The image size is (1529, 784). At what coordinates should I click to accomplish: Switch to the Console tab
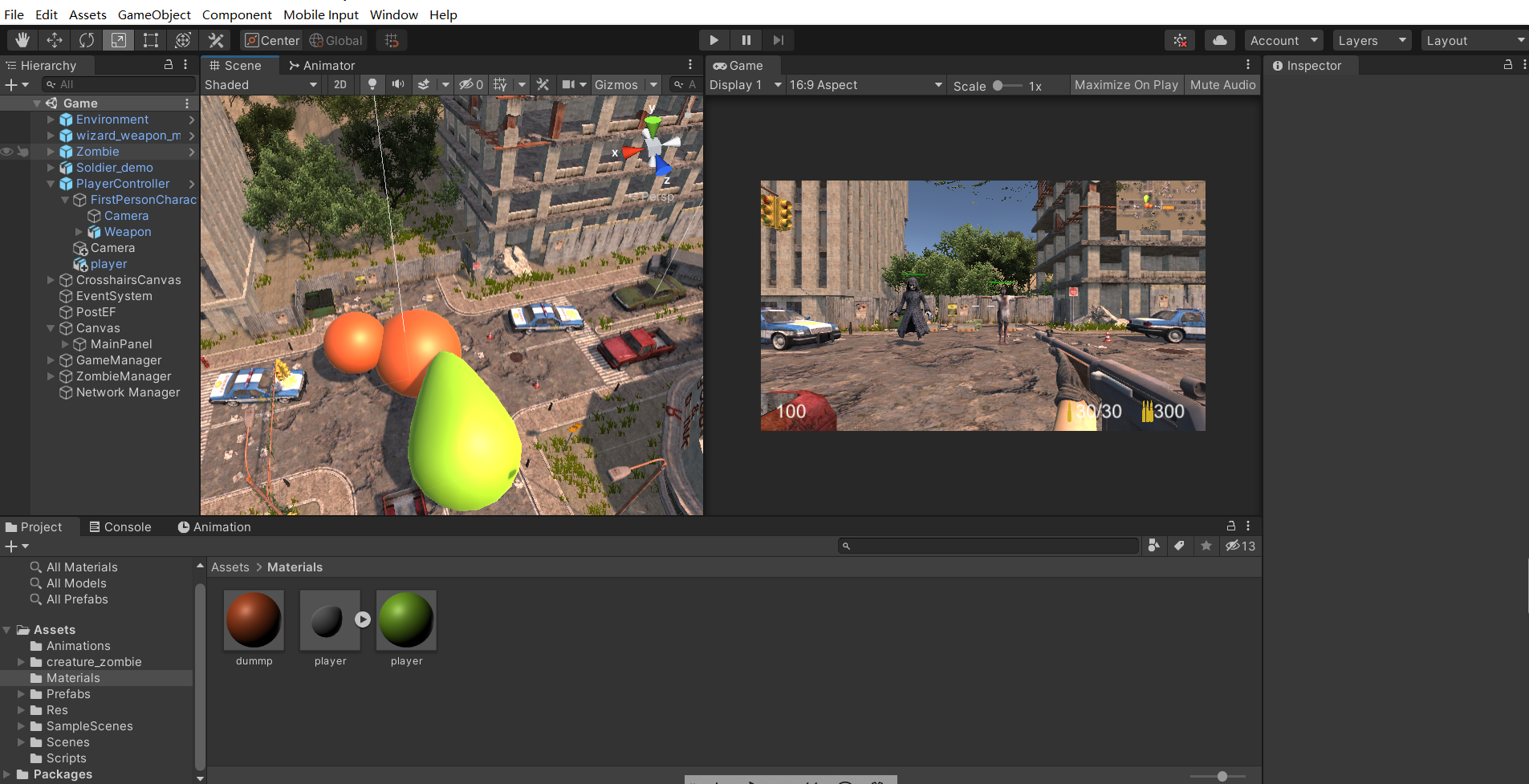click(x=120, y=526)
